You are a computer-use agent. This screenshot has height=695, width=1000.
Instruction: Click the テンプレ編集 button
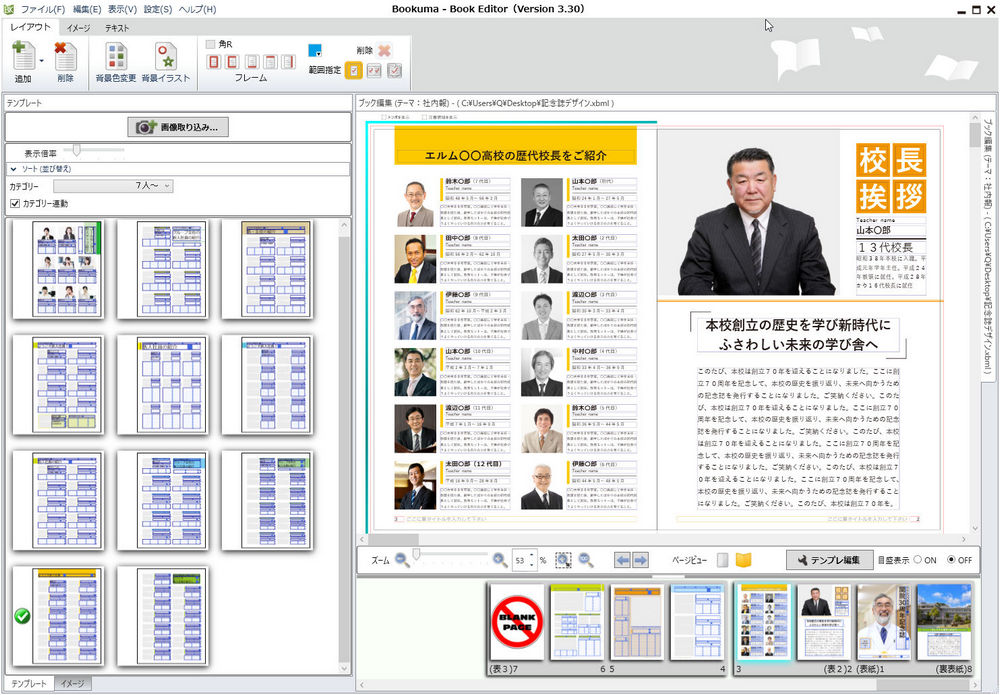[x=829, y=560]
